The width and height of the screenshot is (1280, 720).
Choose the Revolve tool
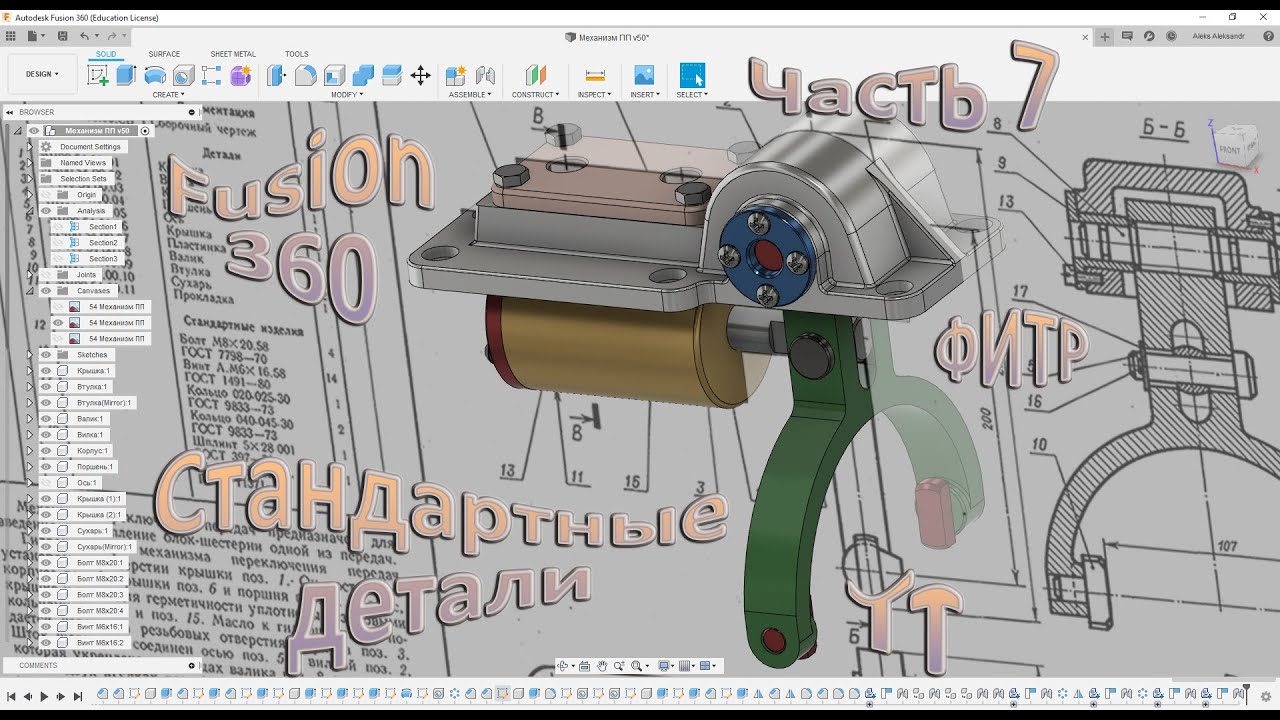click(x=155, y=75)
